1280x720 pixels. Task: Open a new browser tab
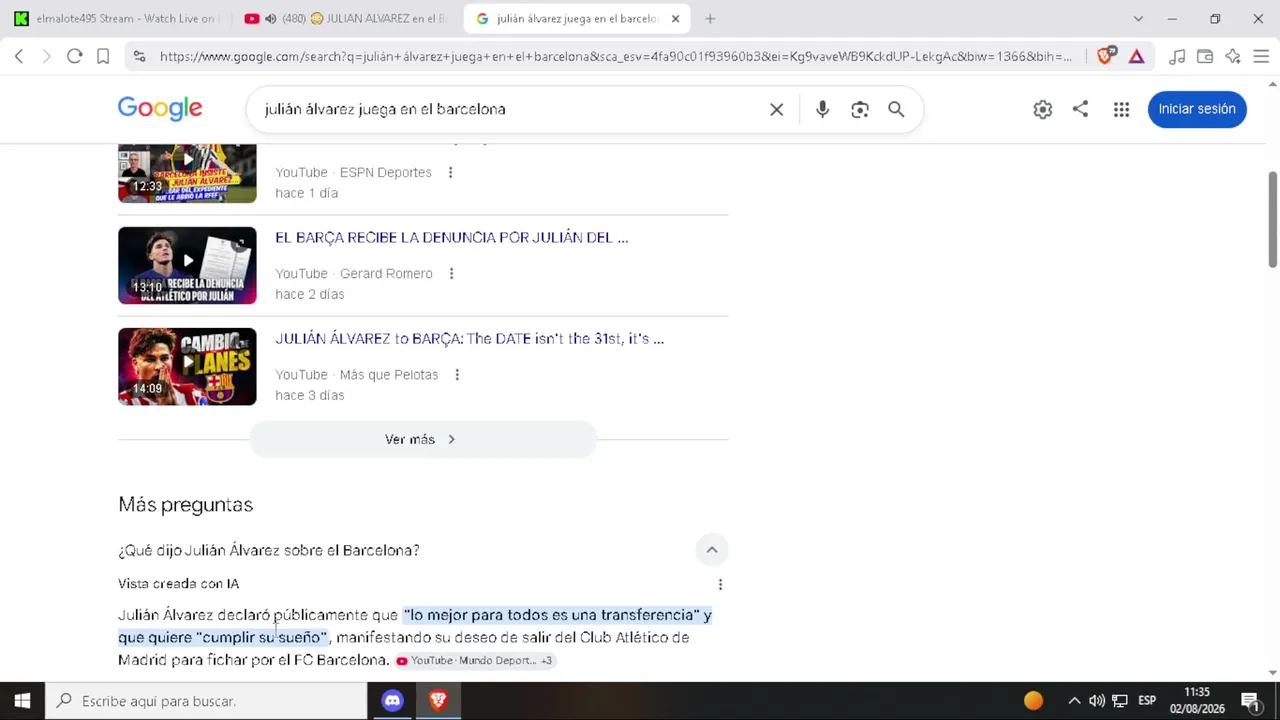[710, 19]
